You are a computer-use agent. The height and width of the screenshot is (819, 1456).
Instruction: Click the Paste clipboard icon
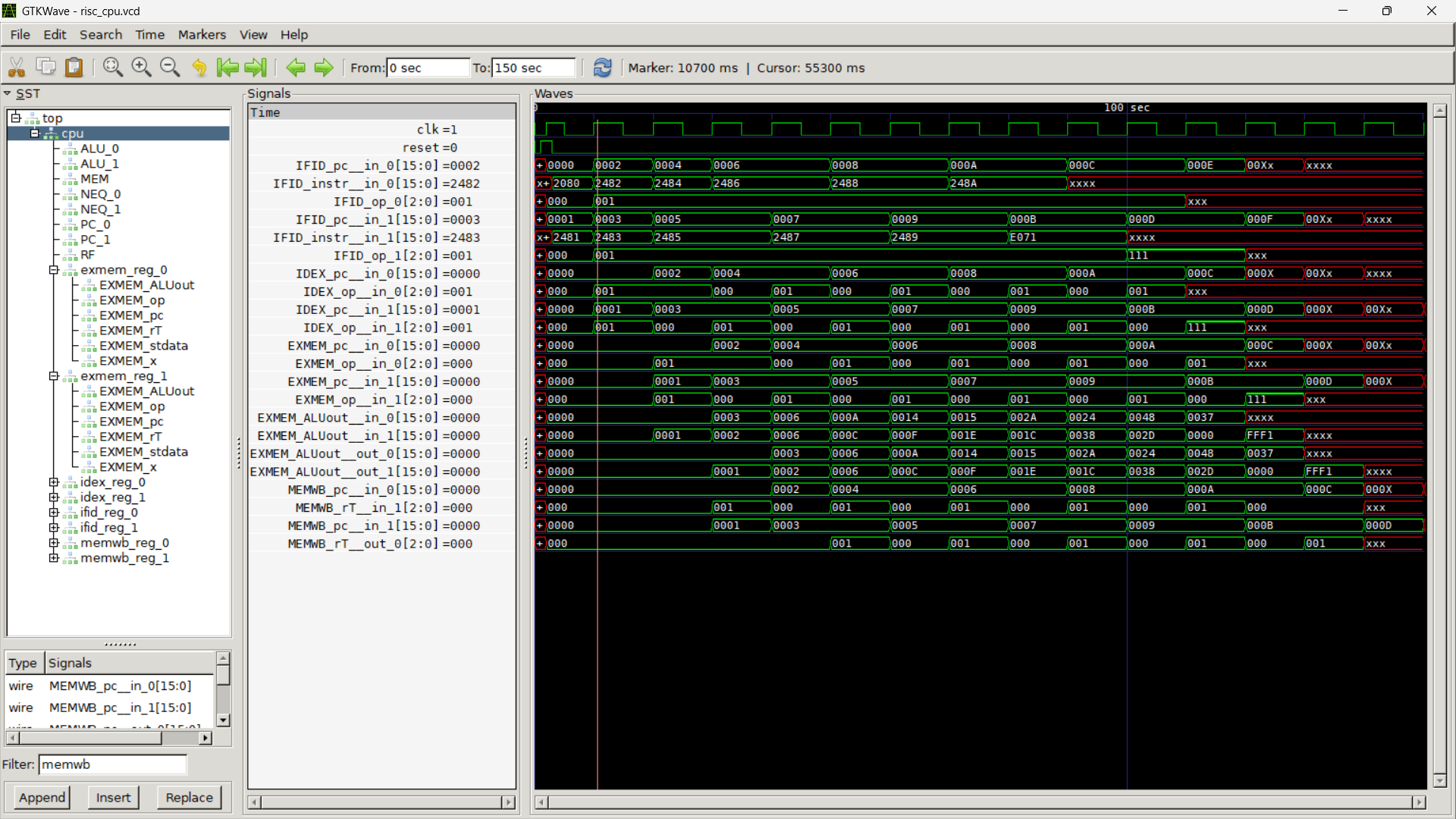pyautogui.click(x=74, y=67)
